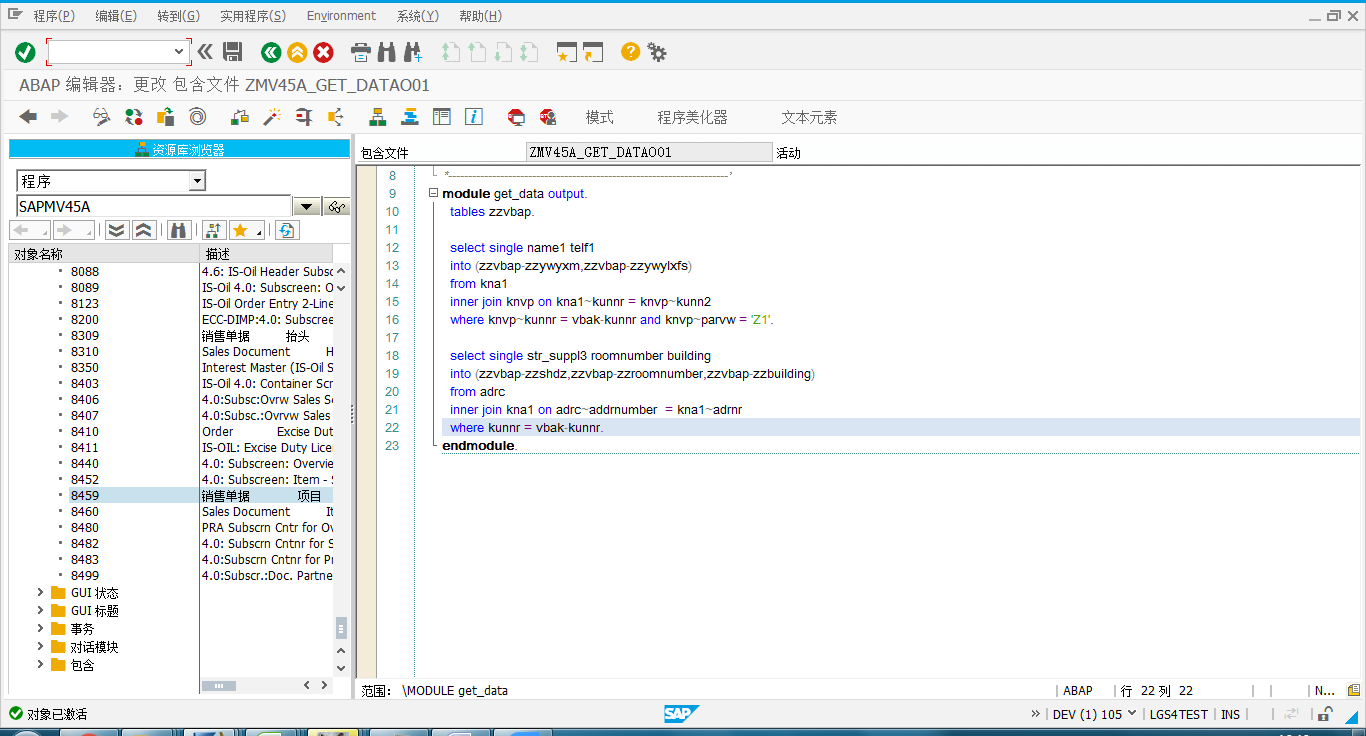The image size is (1366, 736).
Task: Click the 文本元素 button
Action: pyautogui.click(x=809, y=117)
